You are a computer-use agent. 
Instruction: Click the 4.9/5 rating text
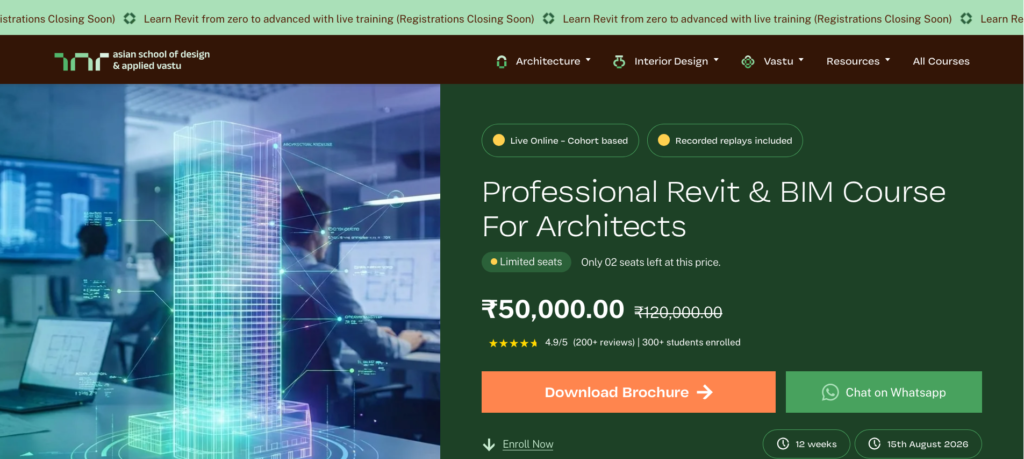click(x=556, y=342)
